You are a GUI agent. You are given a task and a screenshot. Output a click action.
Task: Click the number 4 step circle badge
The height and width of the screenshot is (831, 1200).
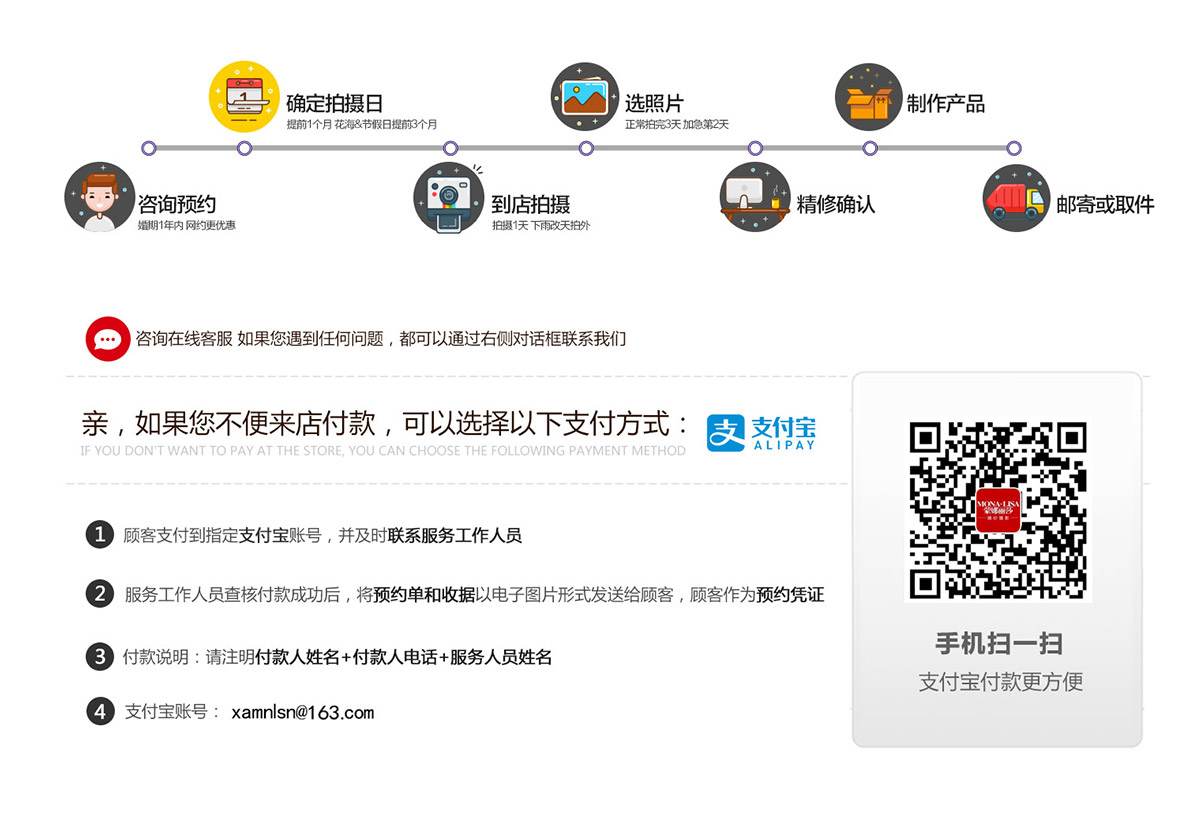[99, 712]
